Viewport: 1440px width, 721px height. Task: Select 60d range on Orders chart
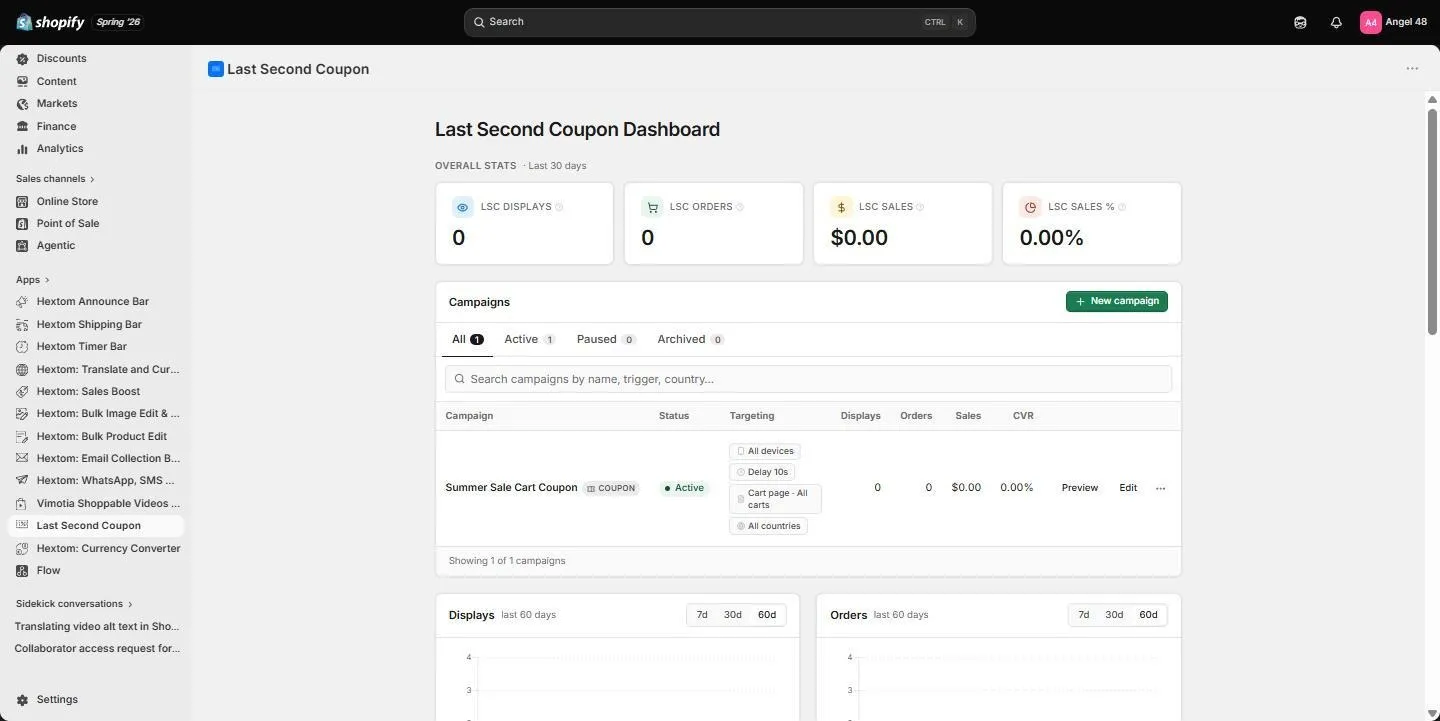click(1148, 615)
